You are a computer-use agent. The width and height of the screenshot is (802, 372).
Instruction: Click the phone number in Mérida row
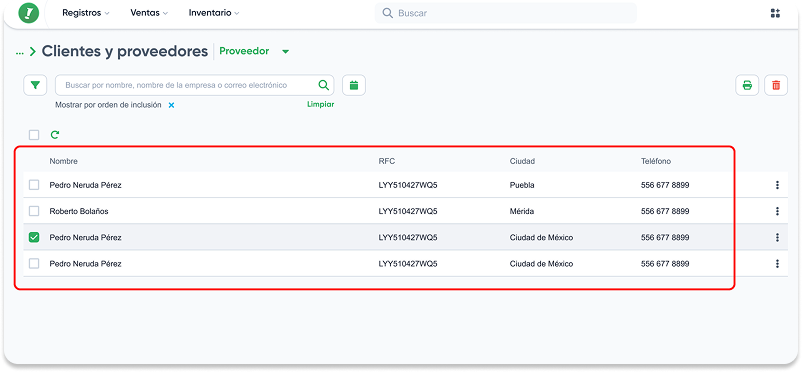point(665,211)
